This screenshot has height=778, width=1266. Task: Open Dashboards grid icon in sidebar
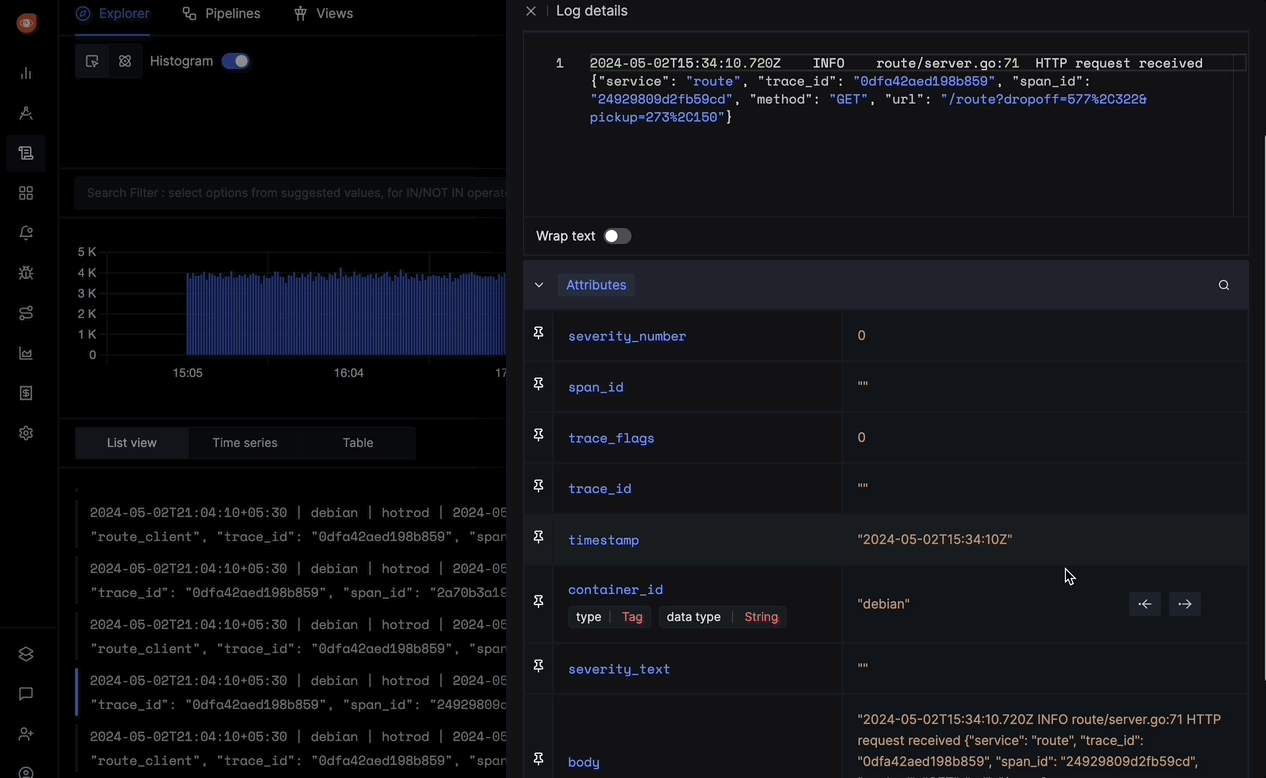(x=26, y=193)
